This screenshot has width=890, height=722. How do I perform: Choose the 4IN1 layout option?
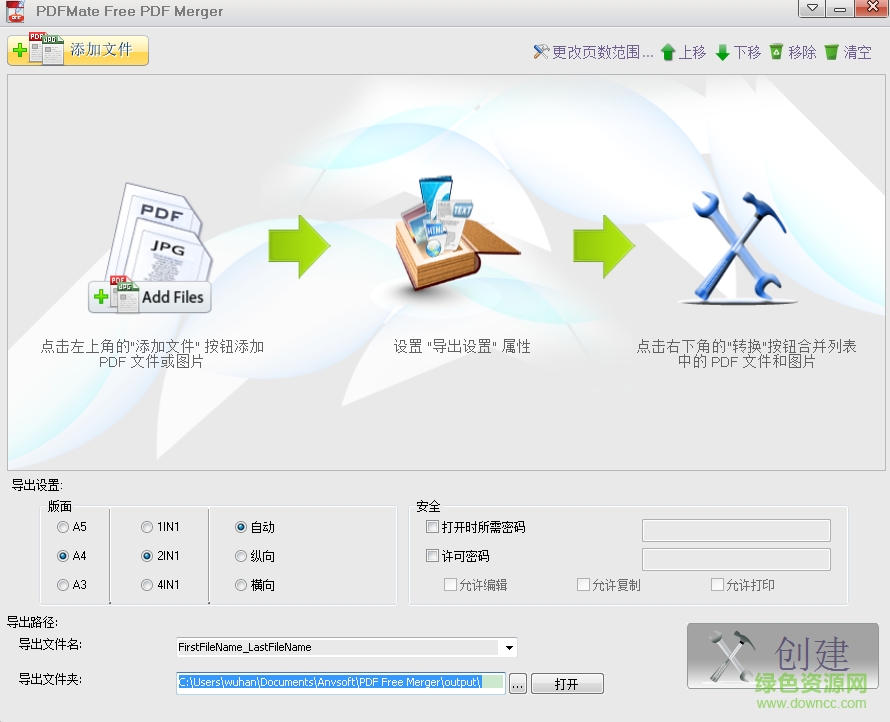[x=144, y=585]
